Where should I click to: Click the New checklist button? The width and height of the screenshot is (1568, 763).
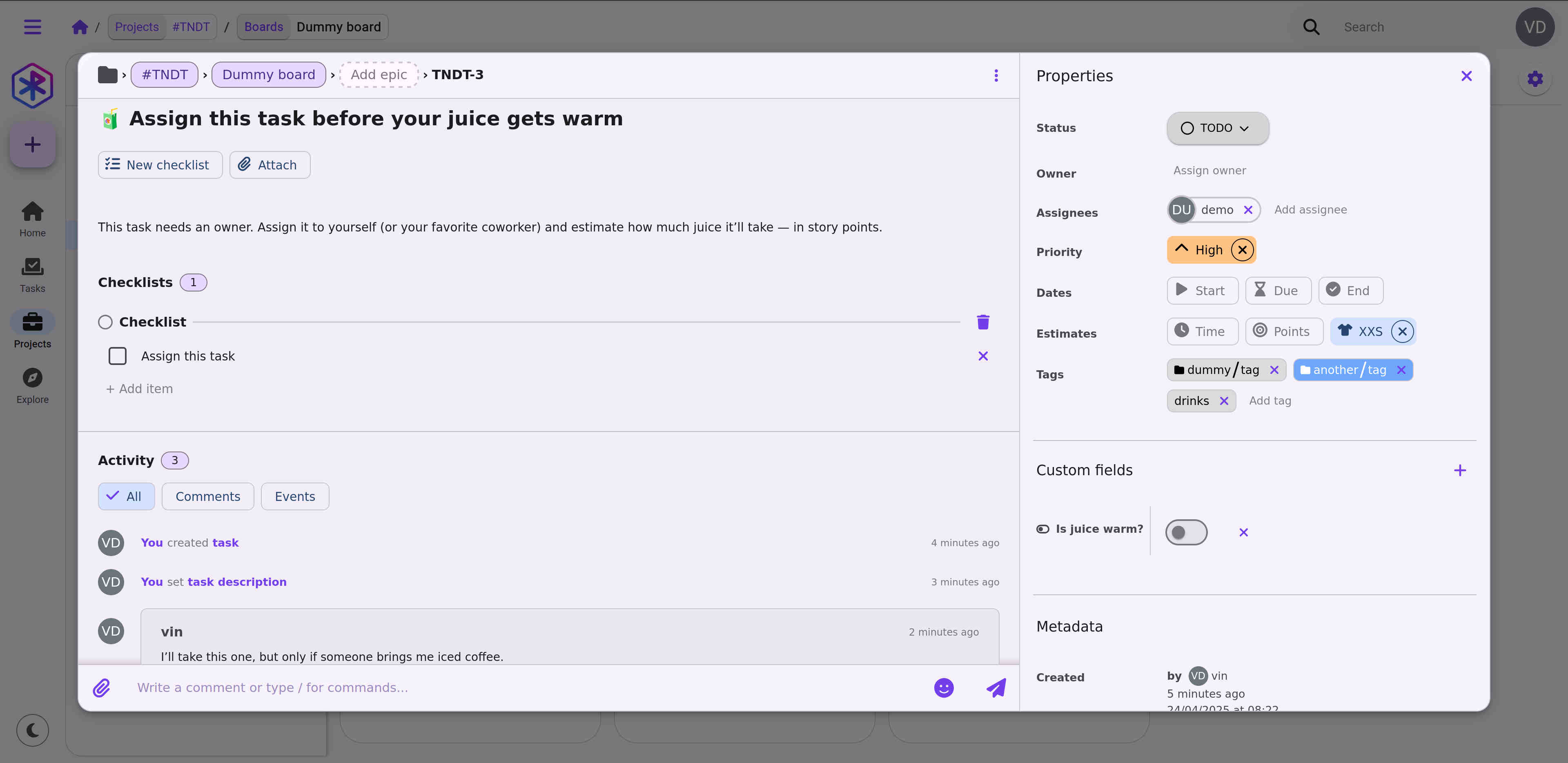(160, 165)
